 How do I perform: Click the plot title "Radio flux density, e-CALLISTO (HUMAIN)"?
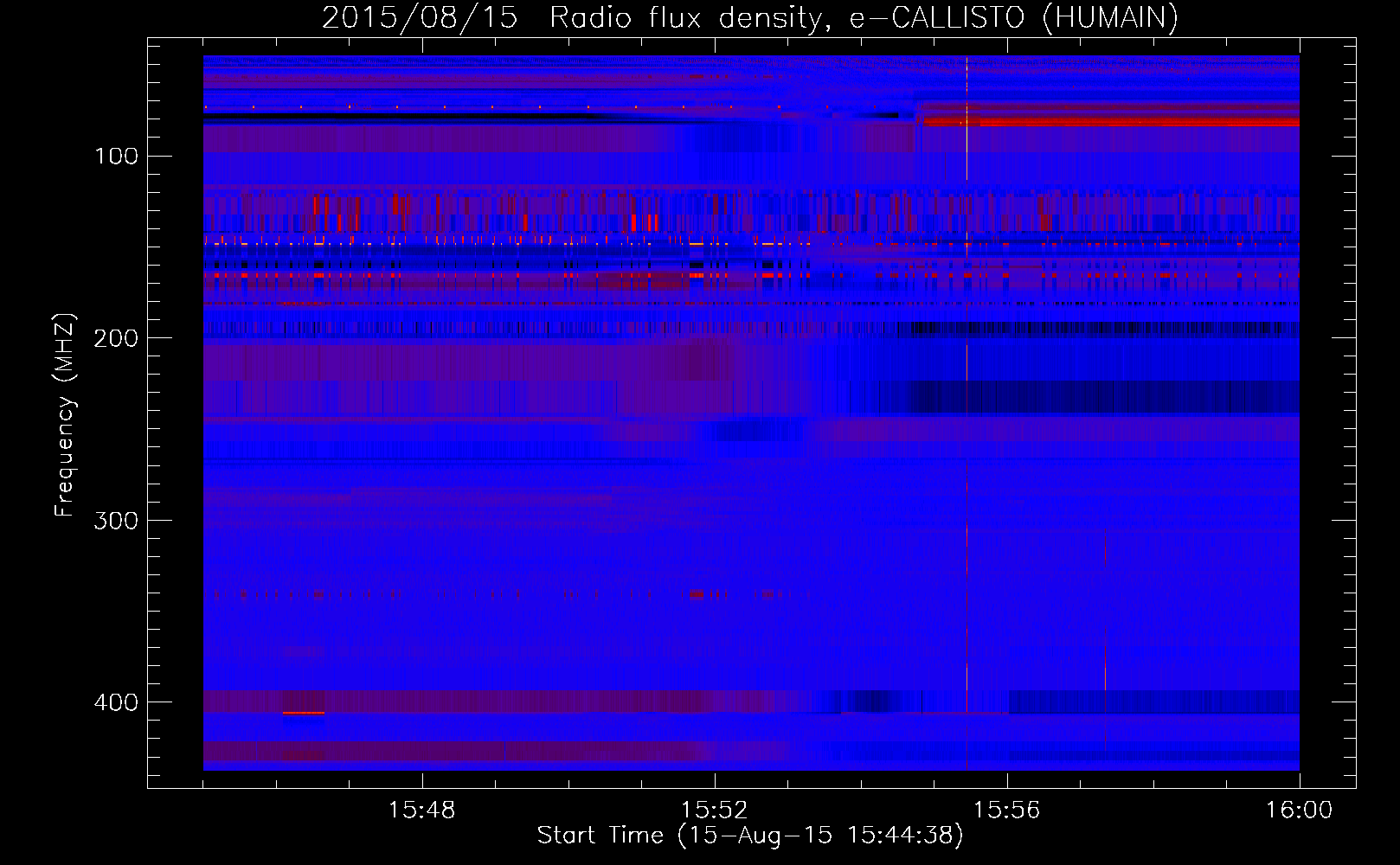coord(864,17)
